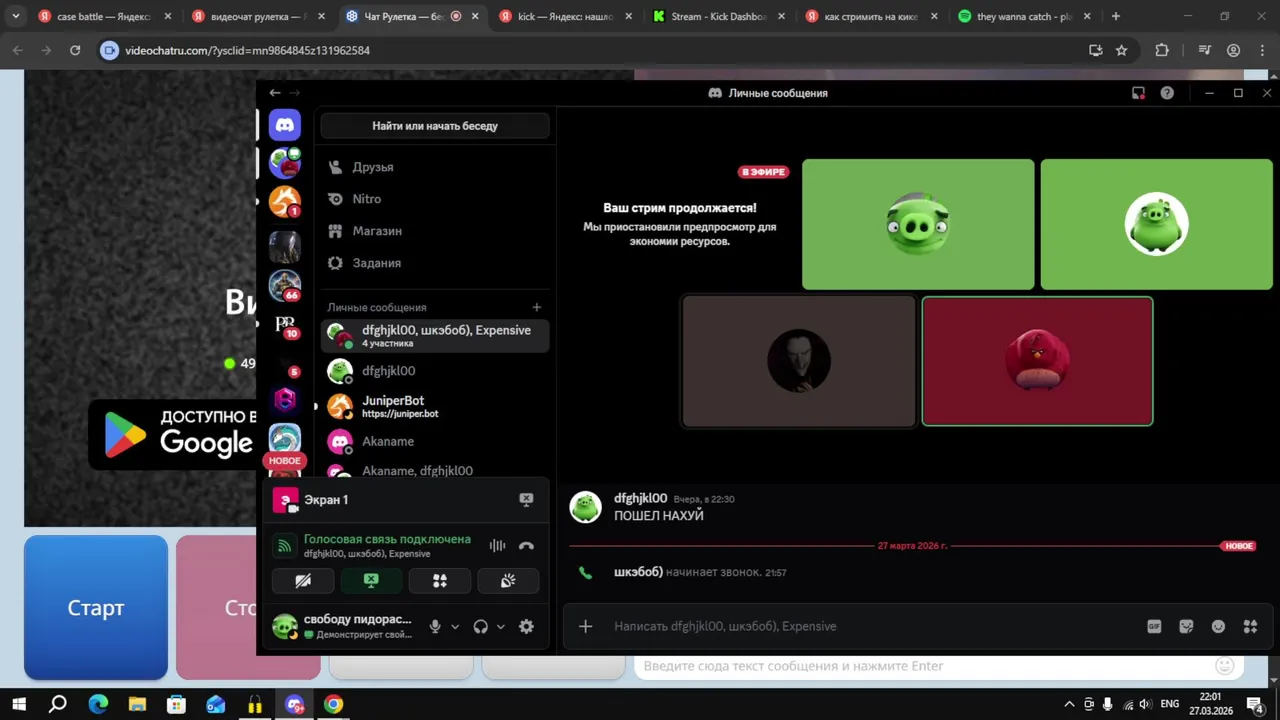Switch to they wanna catch Spotify tab
This screenshot has height=720, width=1280.
coord(1025,17)
